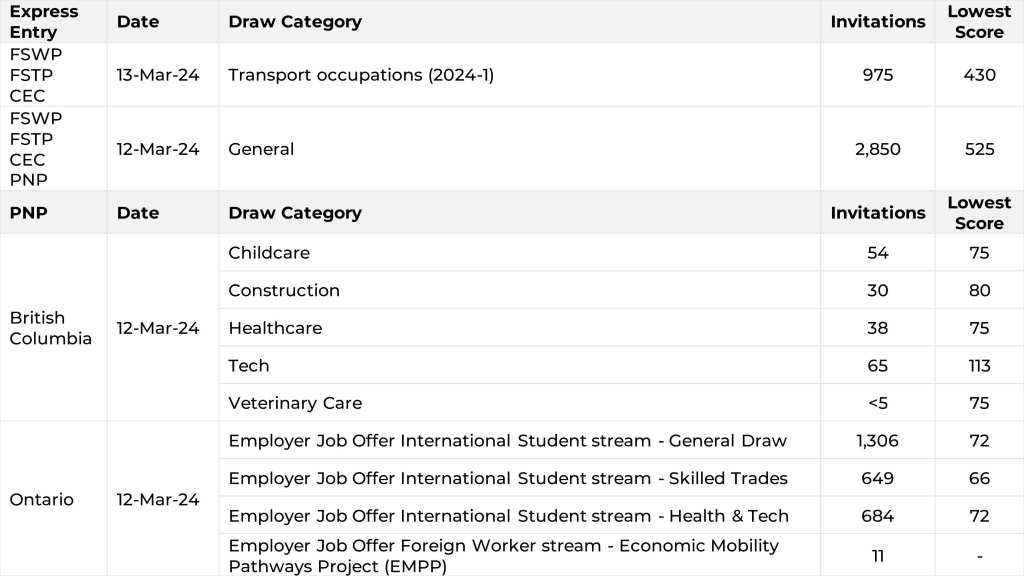Image resolution: width=1024 pixels, height=576 pixels.
Task: Select the "Tech" draw category cell
Action: [249, 366]
